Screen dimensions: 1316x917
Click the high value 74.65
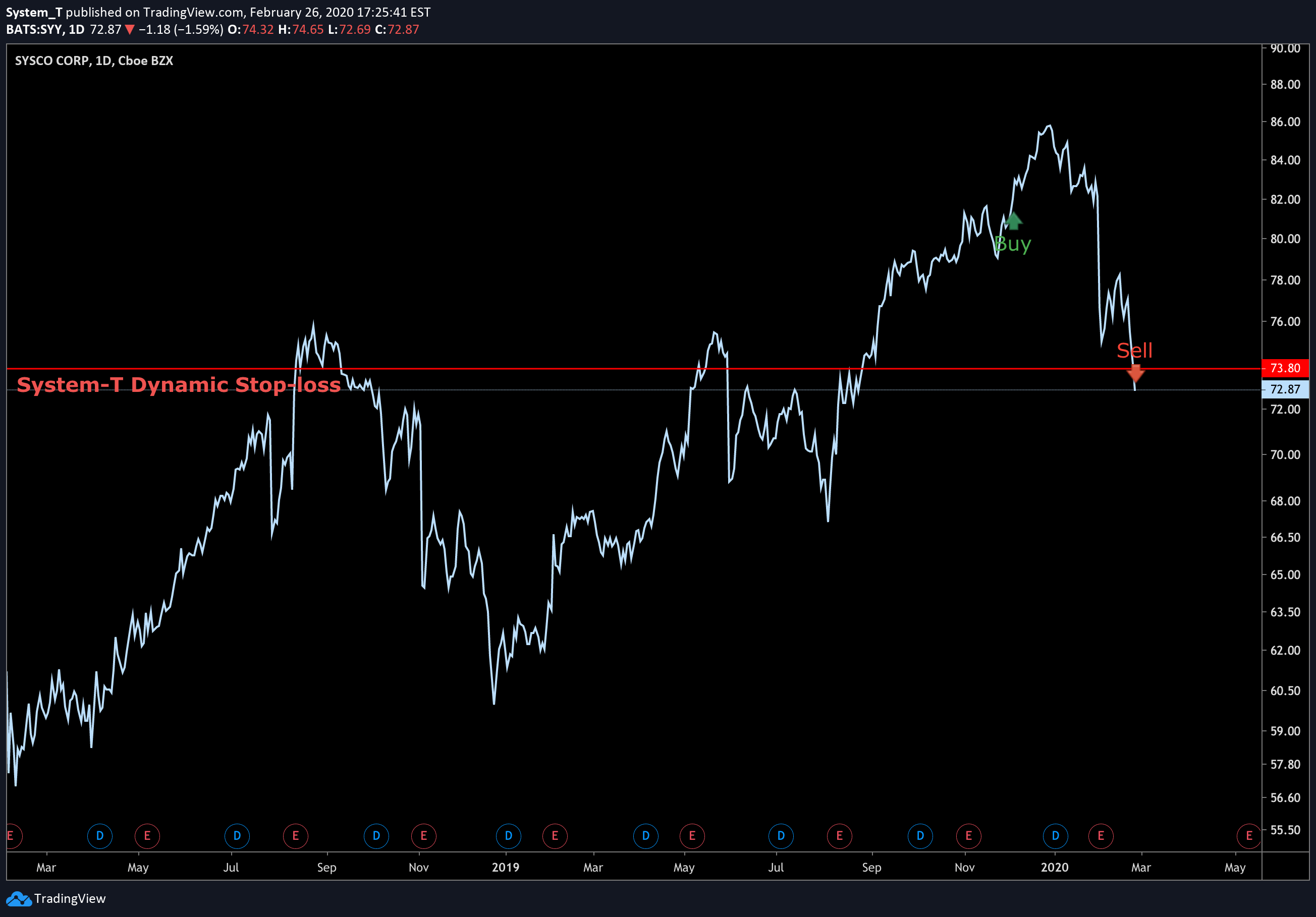tap(308, 30)
